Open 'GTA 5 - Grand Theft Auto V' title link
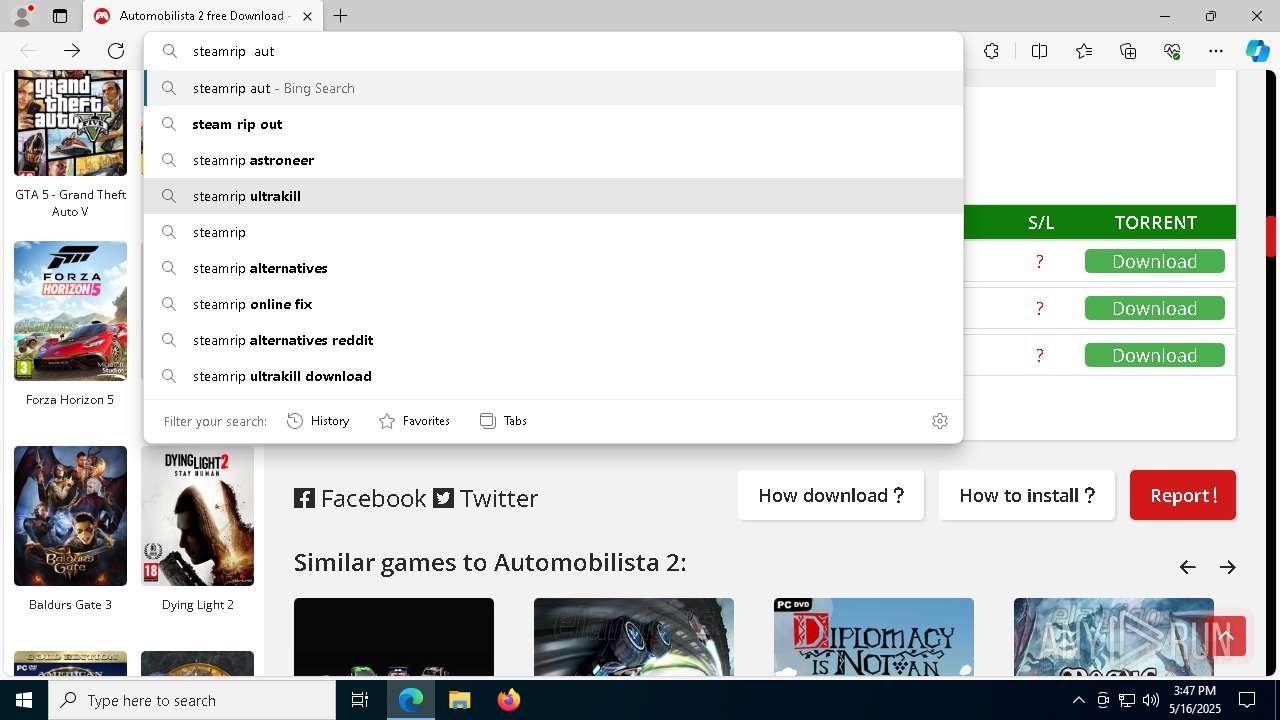Image resolution: width=1280 pixels, height=720 pixels. point(70,203)
